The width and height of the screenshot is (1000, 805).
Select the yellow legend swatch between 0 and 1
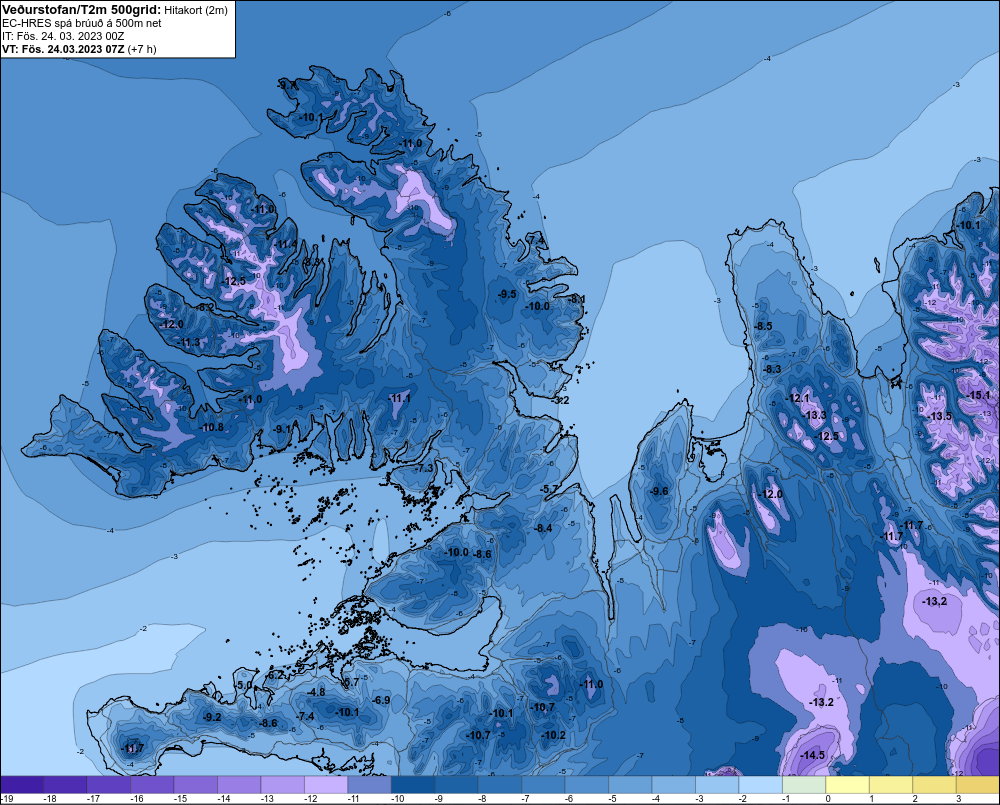[x=847, y=784]
